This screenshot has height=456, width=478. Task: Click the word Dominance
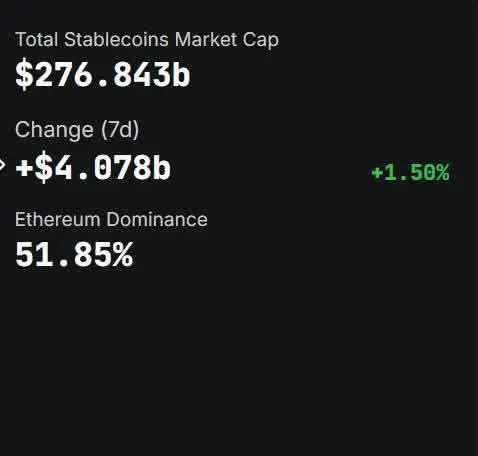(x=157, y=219)
